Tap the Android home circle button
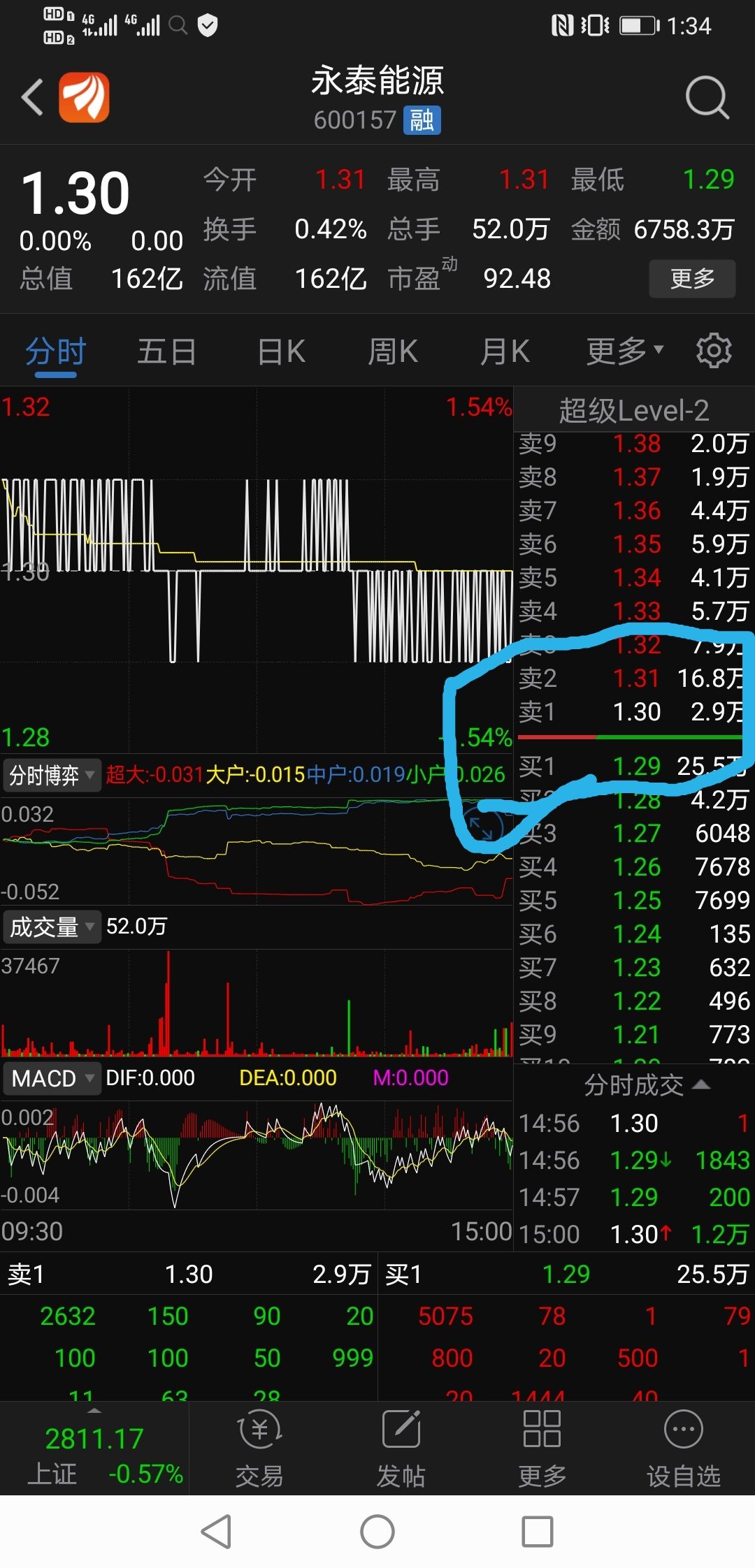Screen dimensions: 755x1568 click(377, 1532)
